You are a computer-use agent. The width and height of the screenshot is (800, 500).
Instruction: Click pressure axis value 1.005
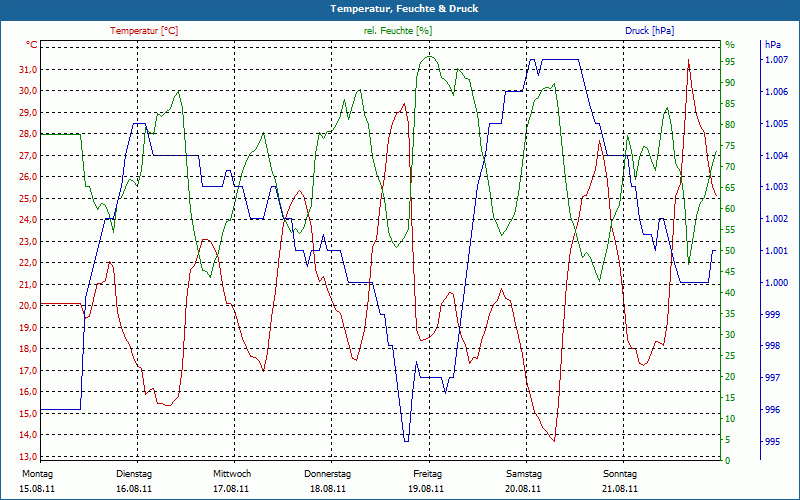click(x=777, y=123)
